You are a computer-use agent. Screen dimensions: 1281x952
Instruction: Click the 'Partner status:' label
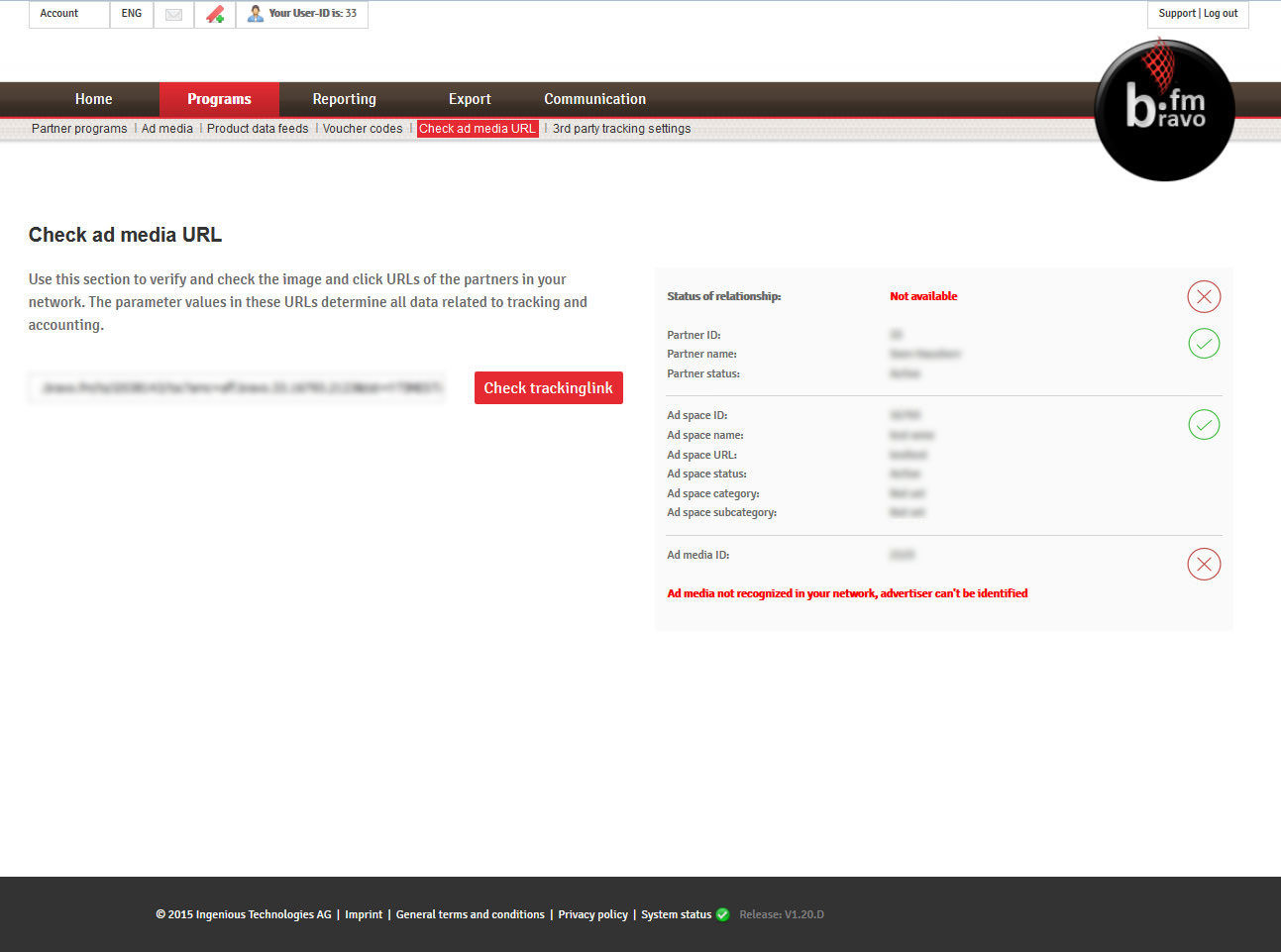(x=703, y=373)
